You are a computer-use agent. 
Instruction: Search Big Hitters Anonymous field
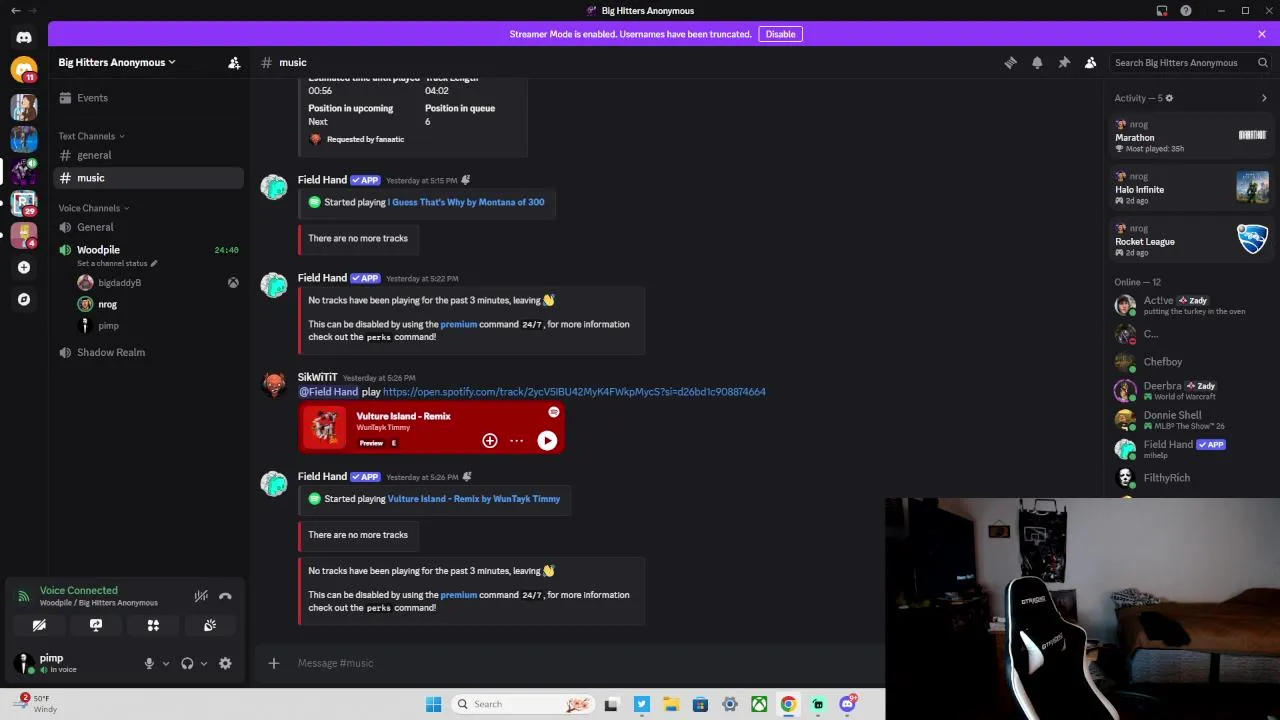(1190, 62)
